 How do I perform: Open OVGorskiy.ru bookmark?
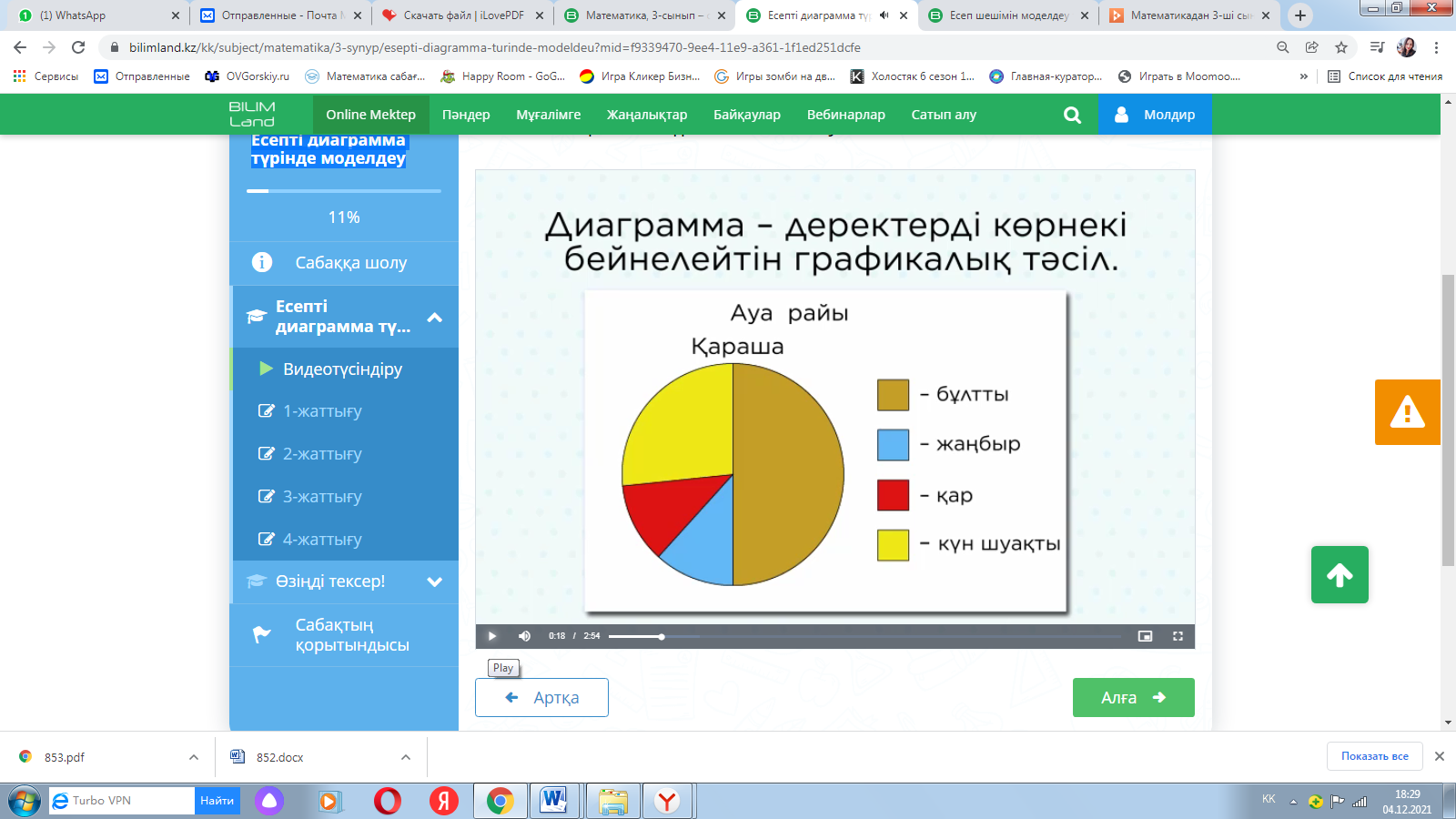pyautogui.click(x=247, y=76)
